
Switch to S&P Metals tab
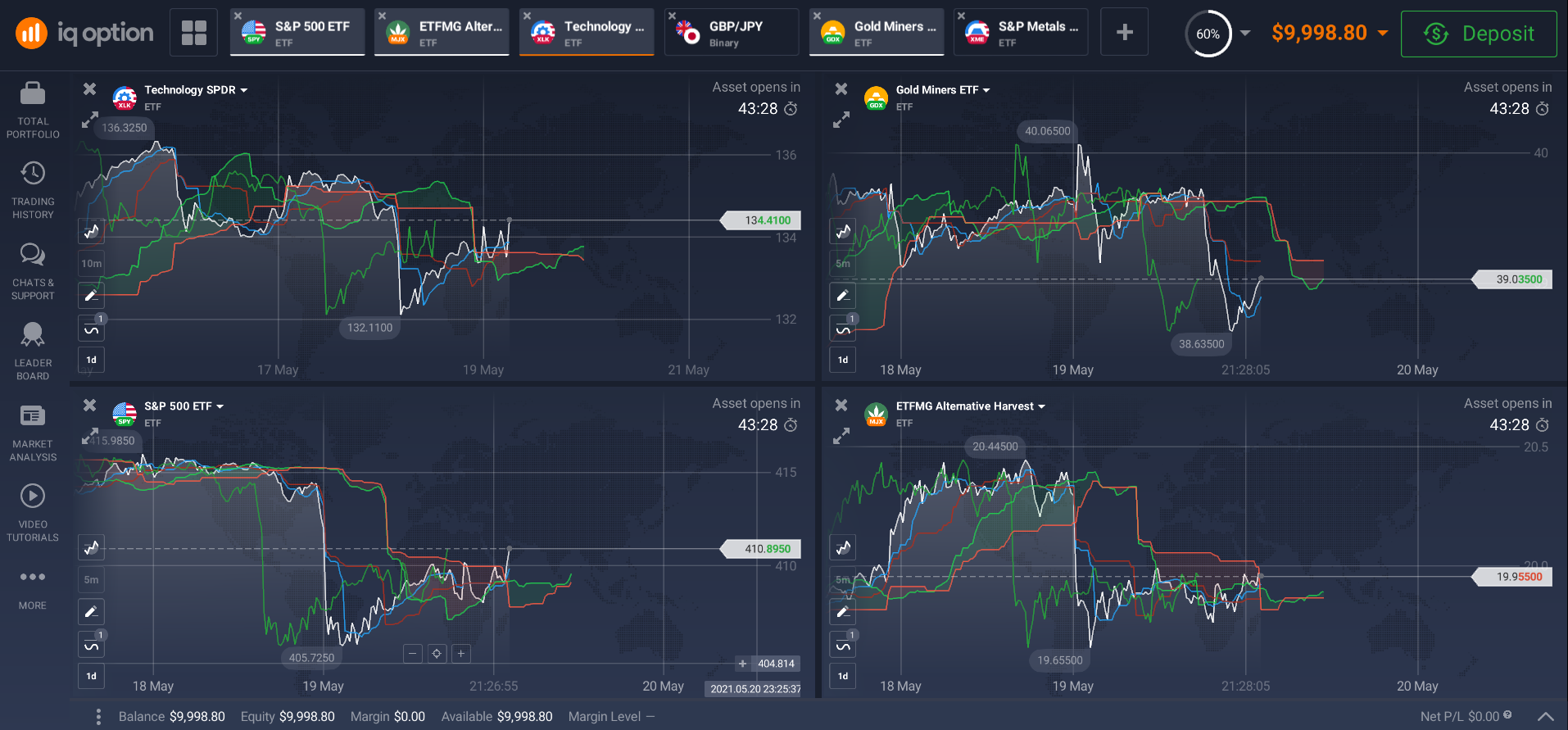(x=1021, y=33)
